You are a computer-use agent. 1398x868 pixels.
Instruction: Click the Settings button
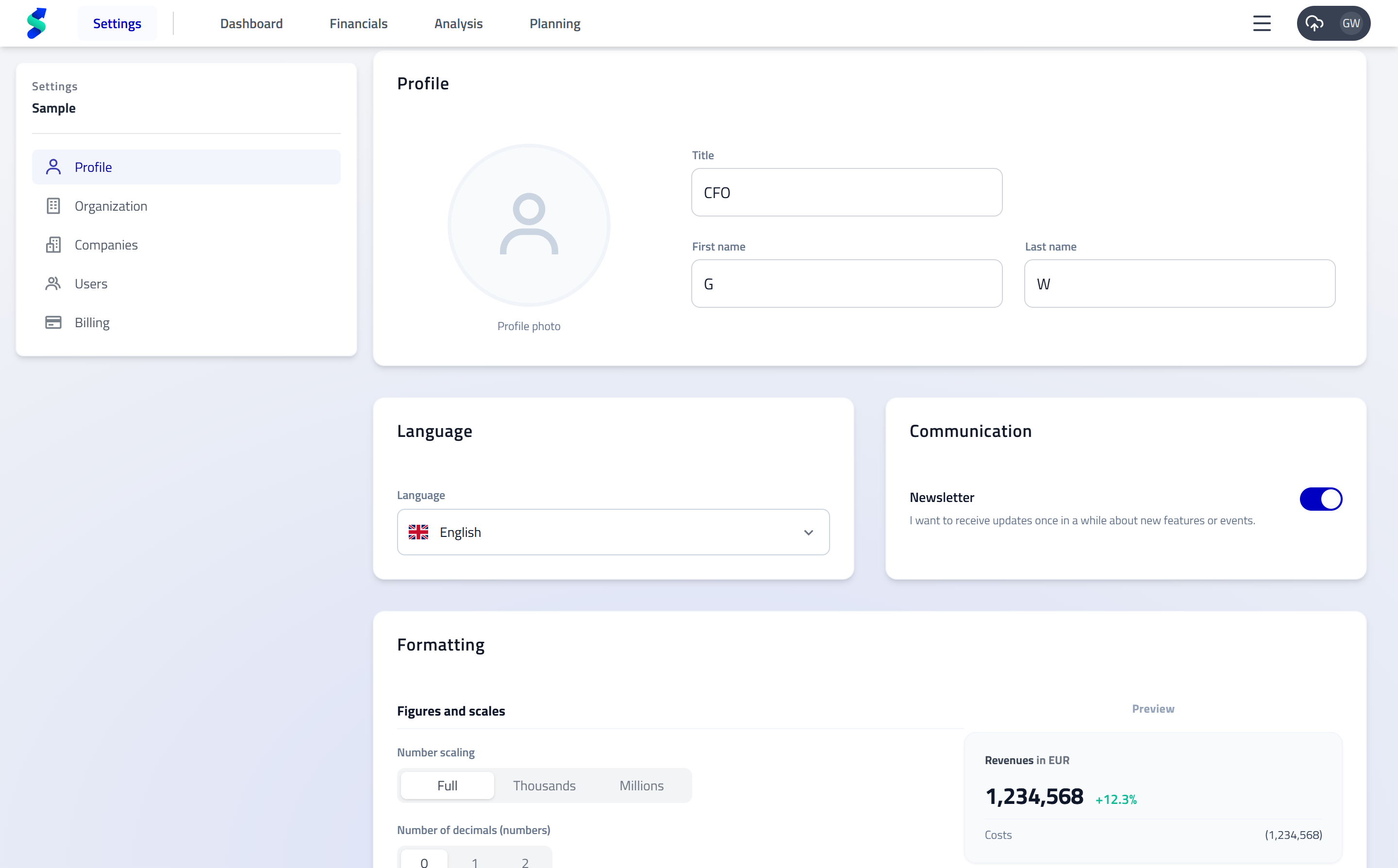[117, 23]
